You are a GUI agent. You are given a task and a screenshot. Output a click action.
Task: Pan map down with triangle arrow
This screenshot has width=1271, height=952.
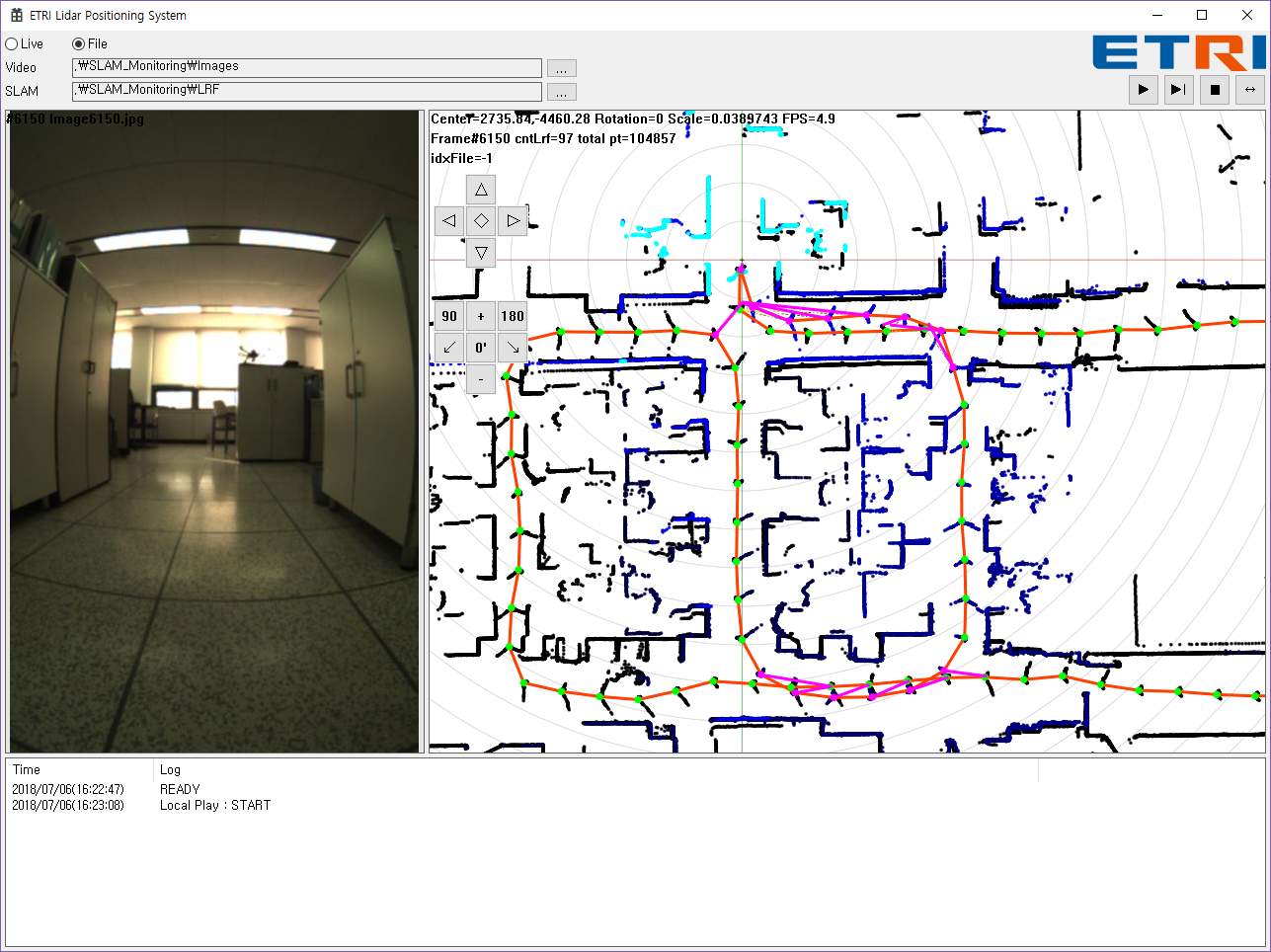coord(481,252)
